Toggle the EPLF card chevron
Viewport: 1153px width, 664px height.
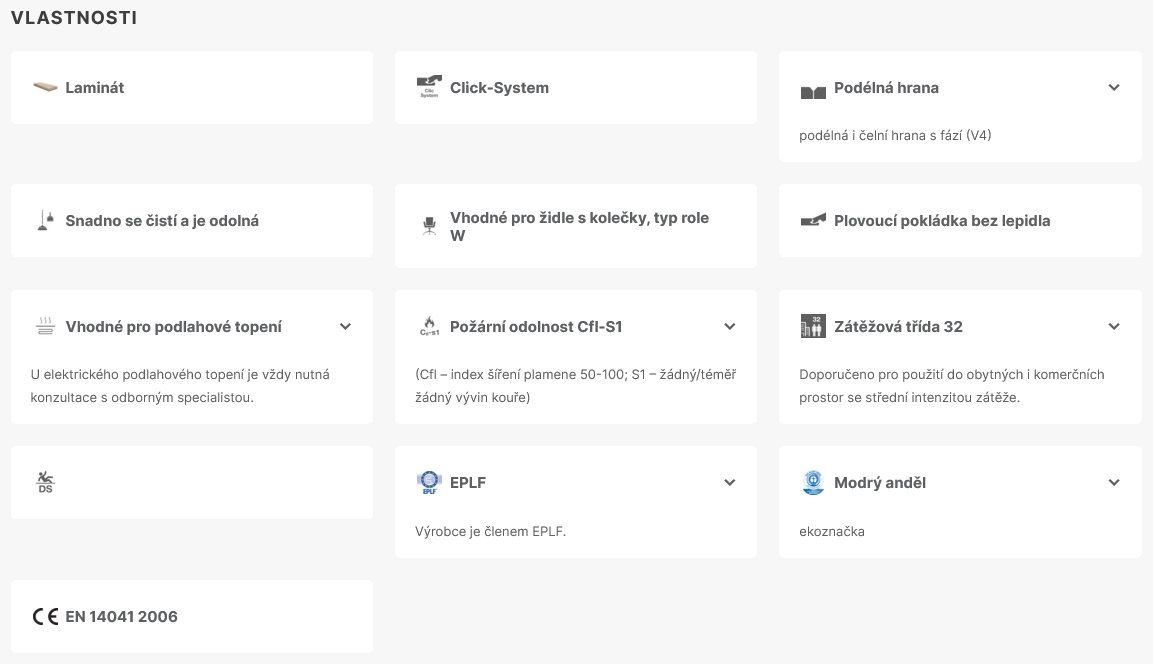[729, 482]
